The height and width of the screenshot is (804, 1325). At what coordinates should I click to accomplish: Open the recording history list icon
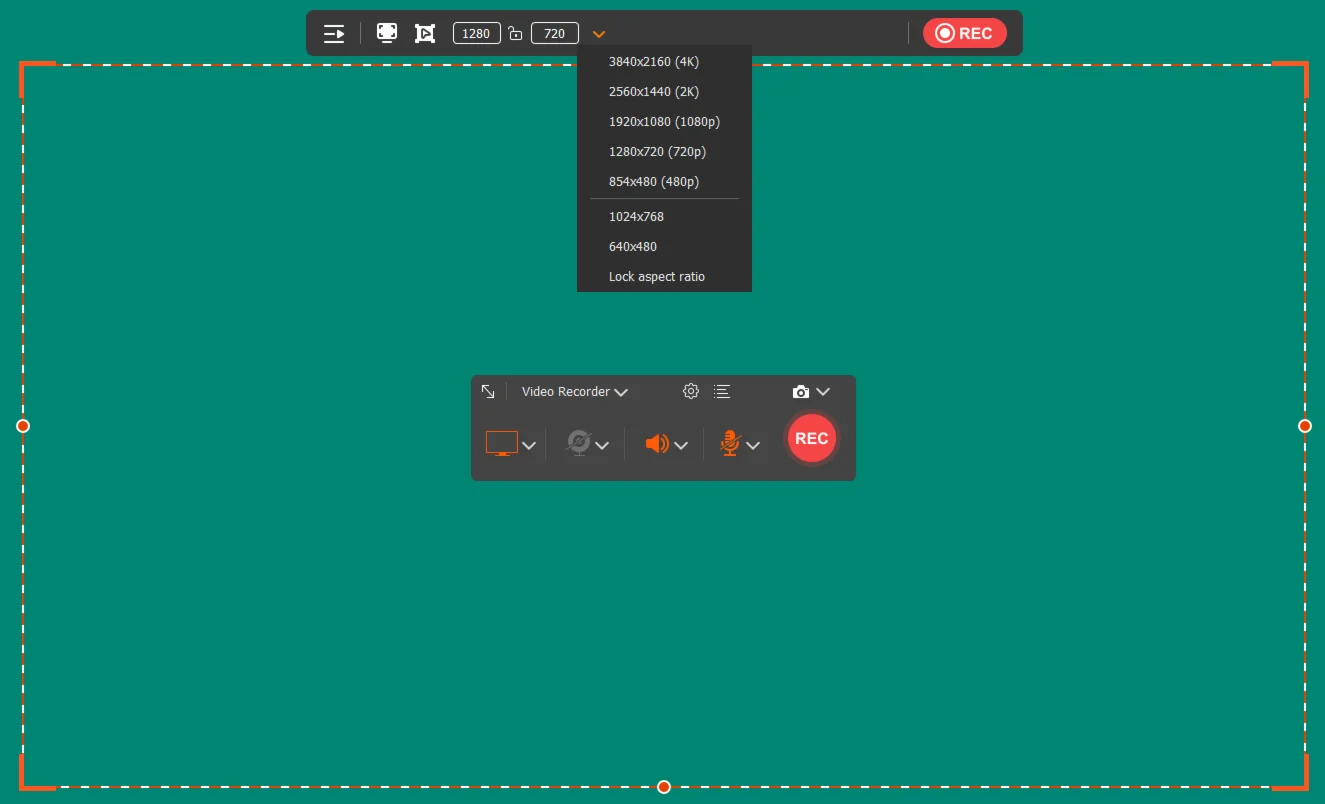(x=722, y=391)
